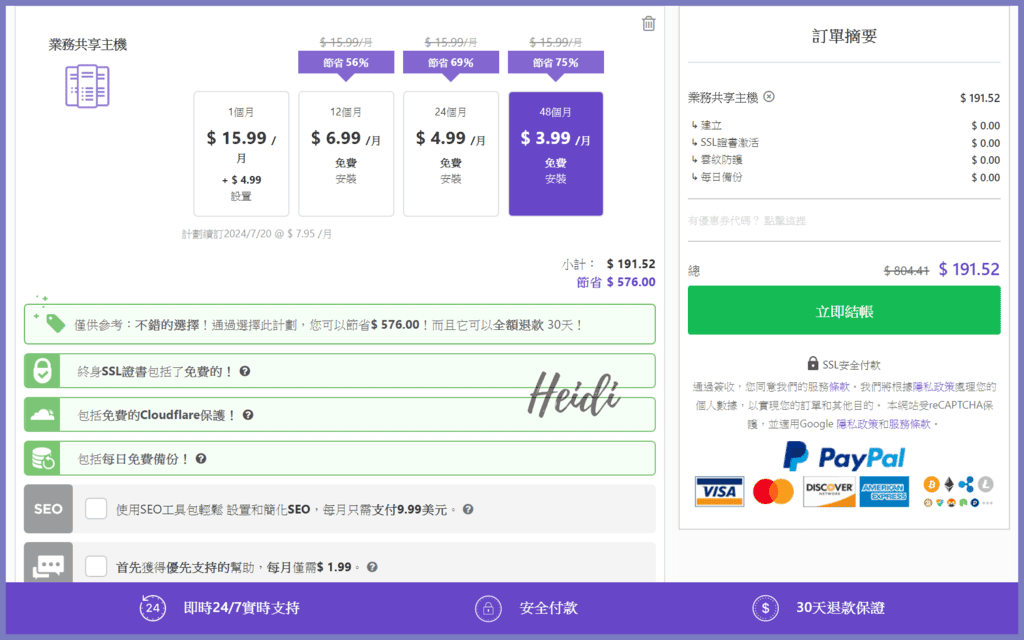1024x640 pixels.
Task: Open the Google 服務條款 link
Action: click(910, 424)
